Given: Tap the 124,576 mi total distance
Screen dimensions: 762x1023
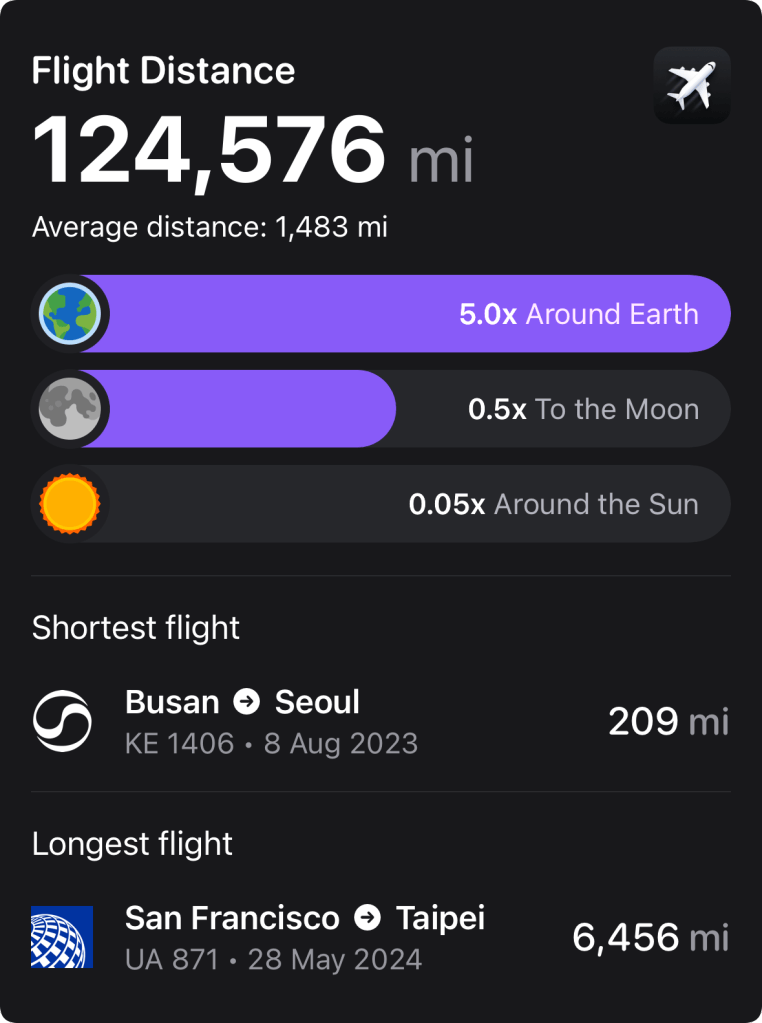Looking at the screenshot, I should [252, 153].
